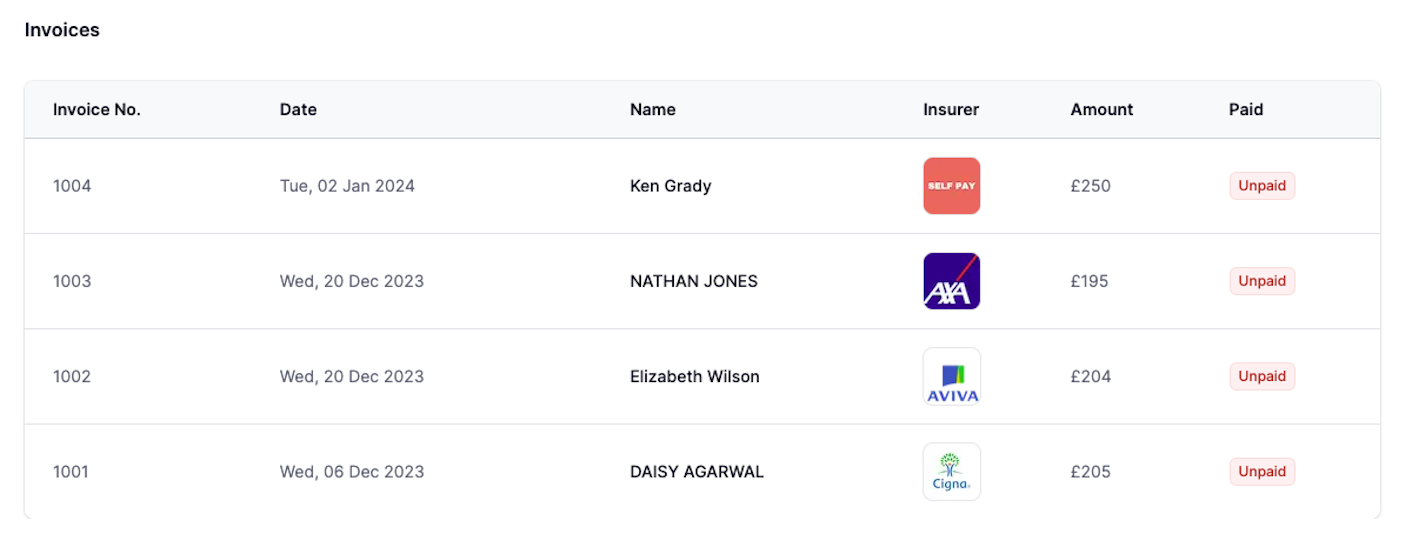Click the name DAISY AGARWAL

point(697,471)
